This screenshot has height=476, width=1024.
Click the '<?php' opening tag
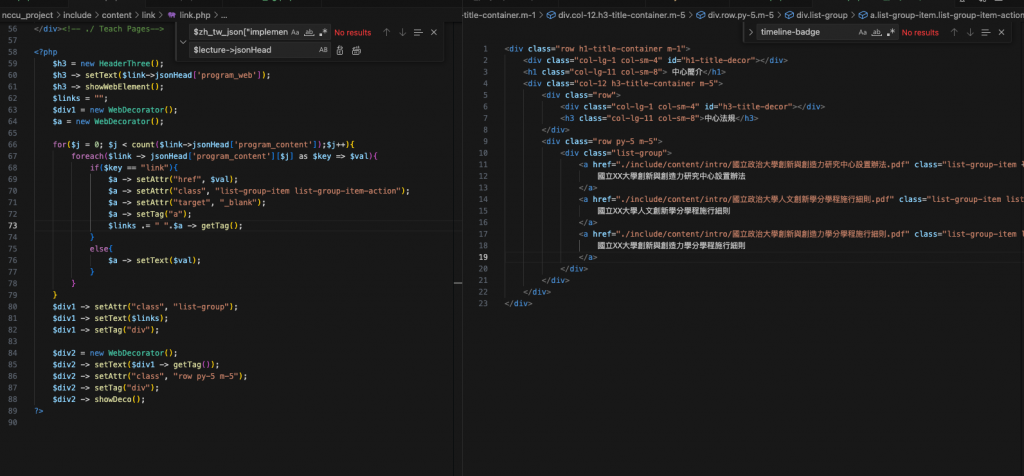point(44,52)
